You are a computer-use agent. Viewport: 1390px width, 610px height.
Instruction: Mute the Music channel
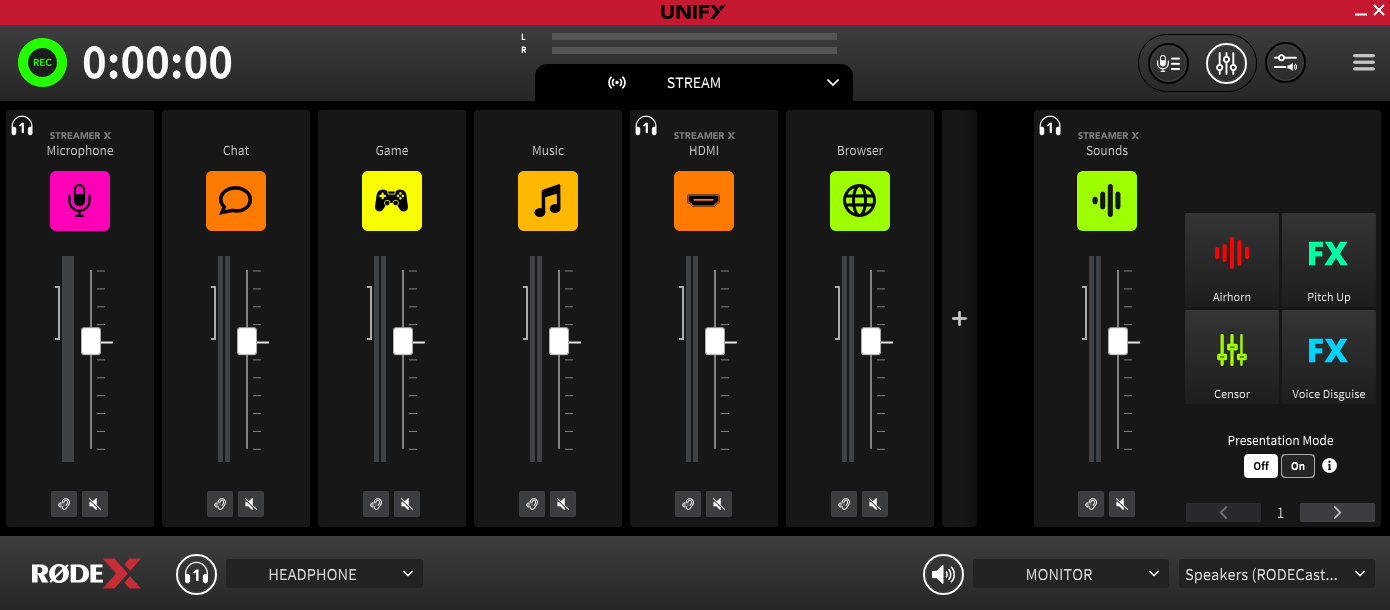coord(563,504)
